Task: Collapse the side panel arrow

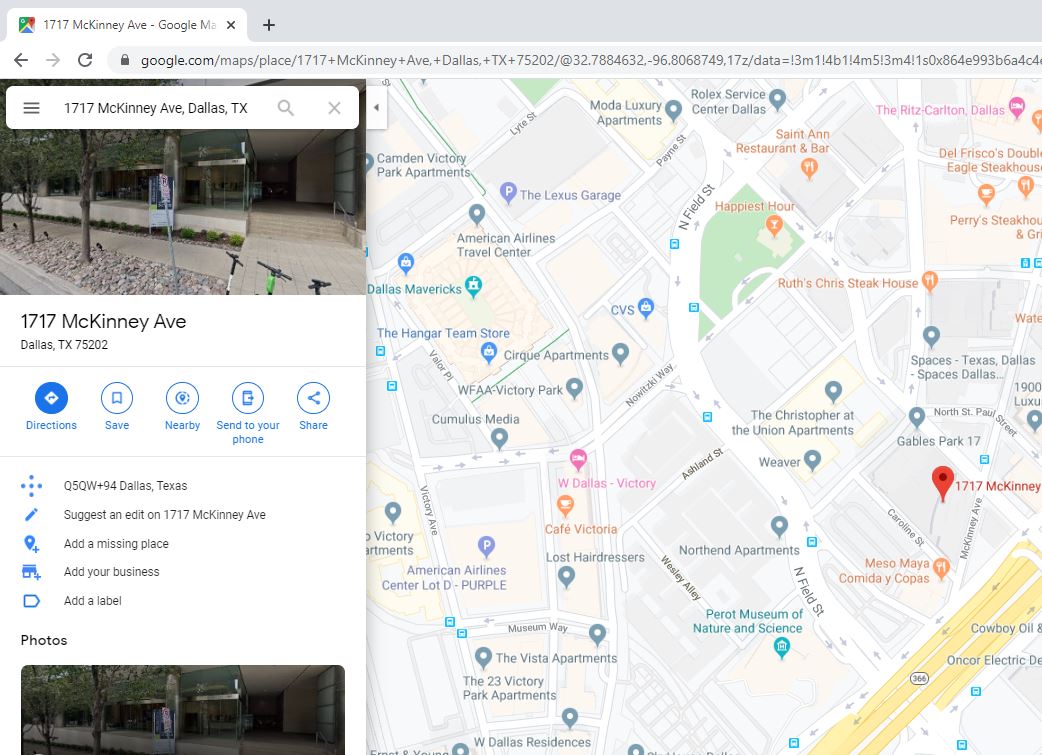Action: 377,107
